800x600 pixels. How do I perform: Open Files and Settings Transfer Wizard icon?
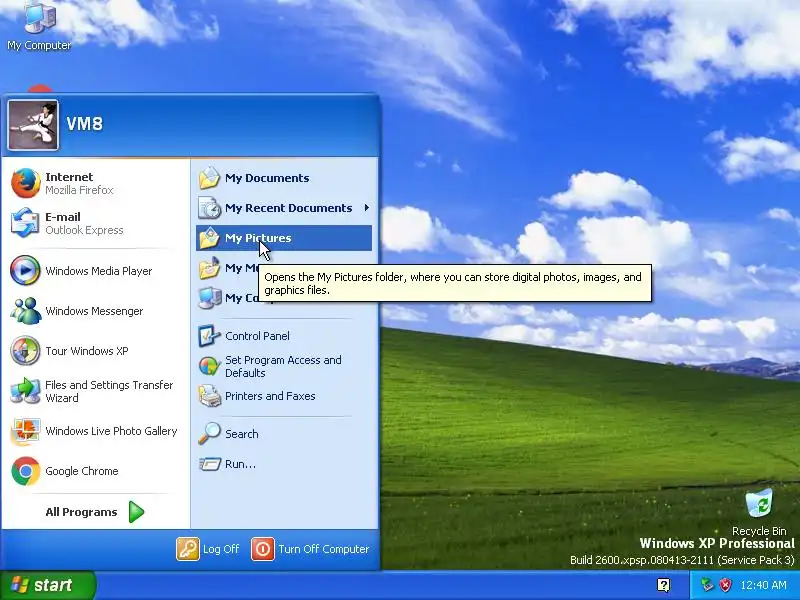pyautogui.click(x=25, y=391)
